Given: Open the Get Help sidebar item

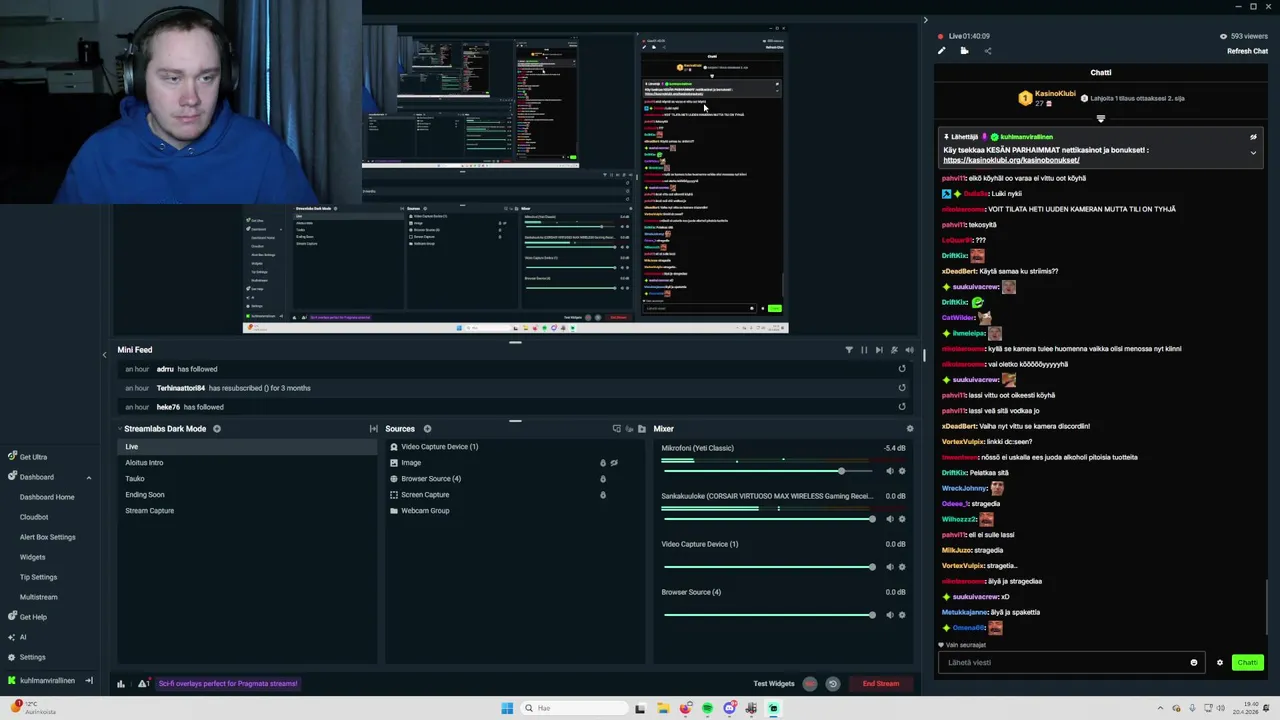Looking at the screenshot, I should (27, 617).
